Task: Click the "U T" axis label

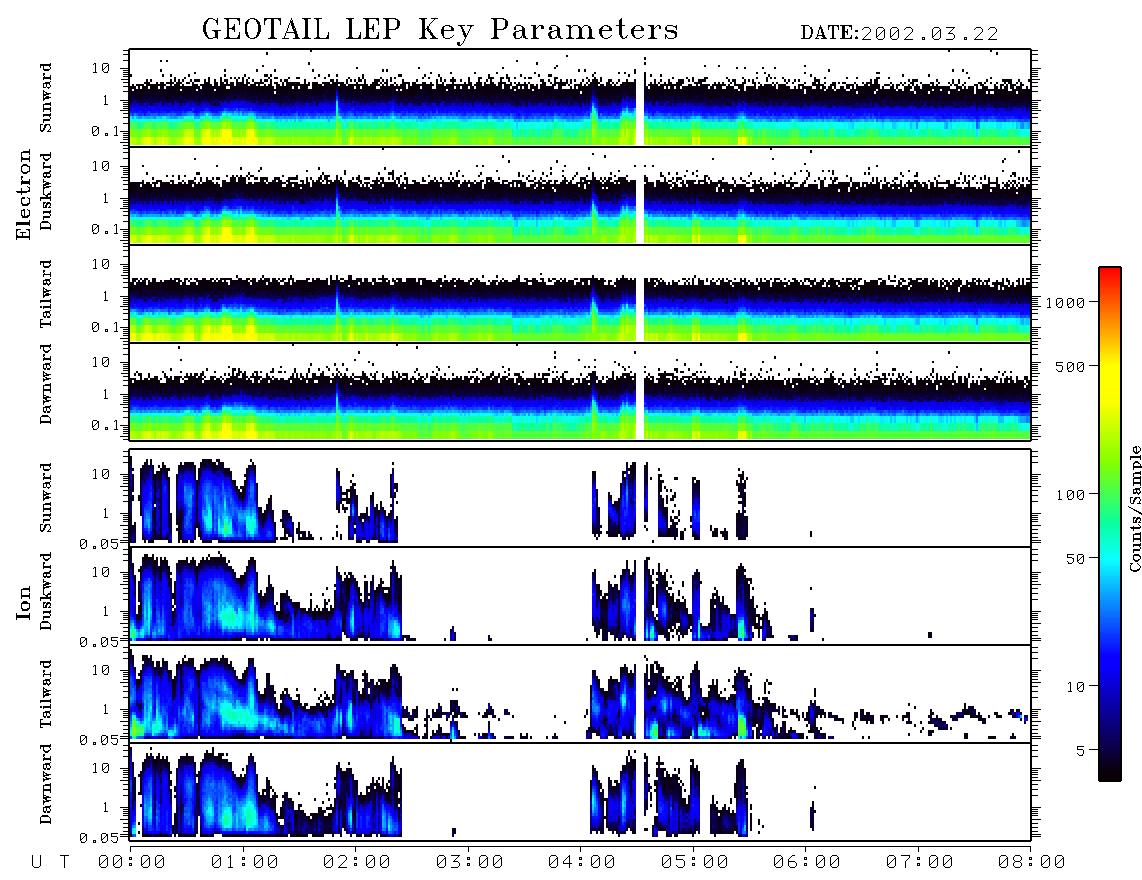Action: [x=51, y=863]
